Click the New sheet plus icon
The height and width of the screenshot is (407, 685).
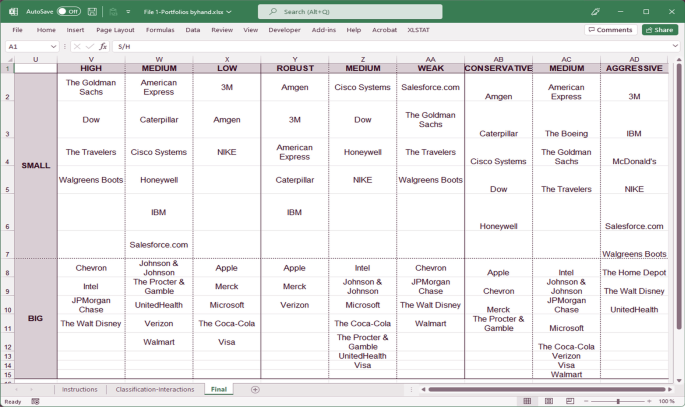[x=255, y=389]
